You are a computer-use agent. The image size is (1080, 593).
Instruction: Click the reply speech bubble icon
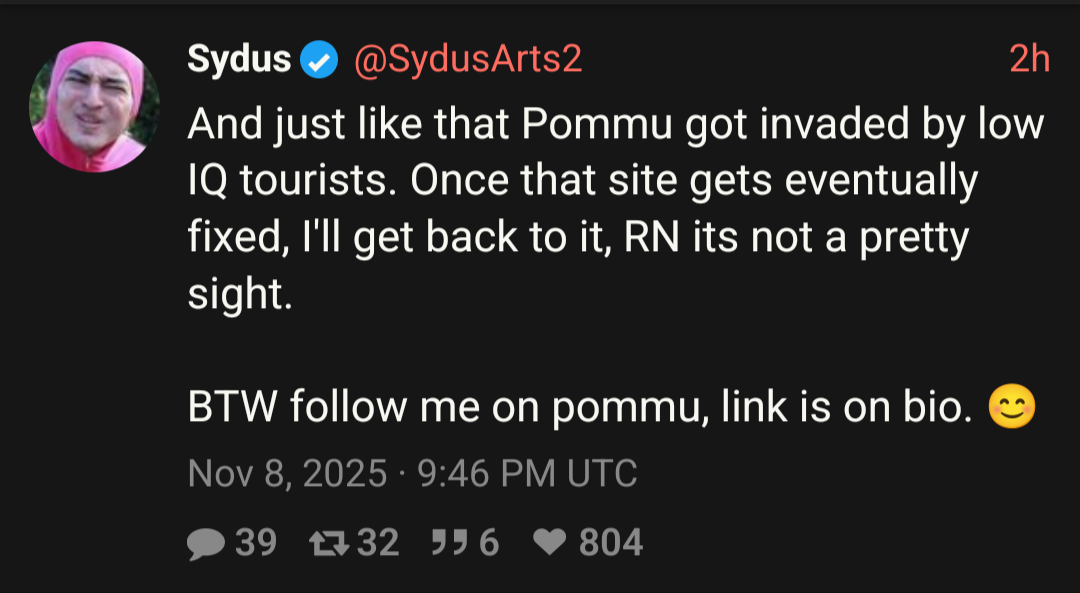[x=206, y=543]
